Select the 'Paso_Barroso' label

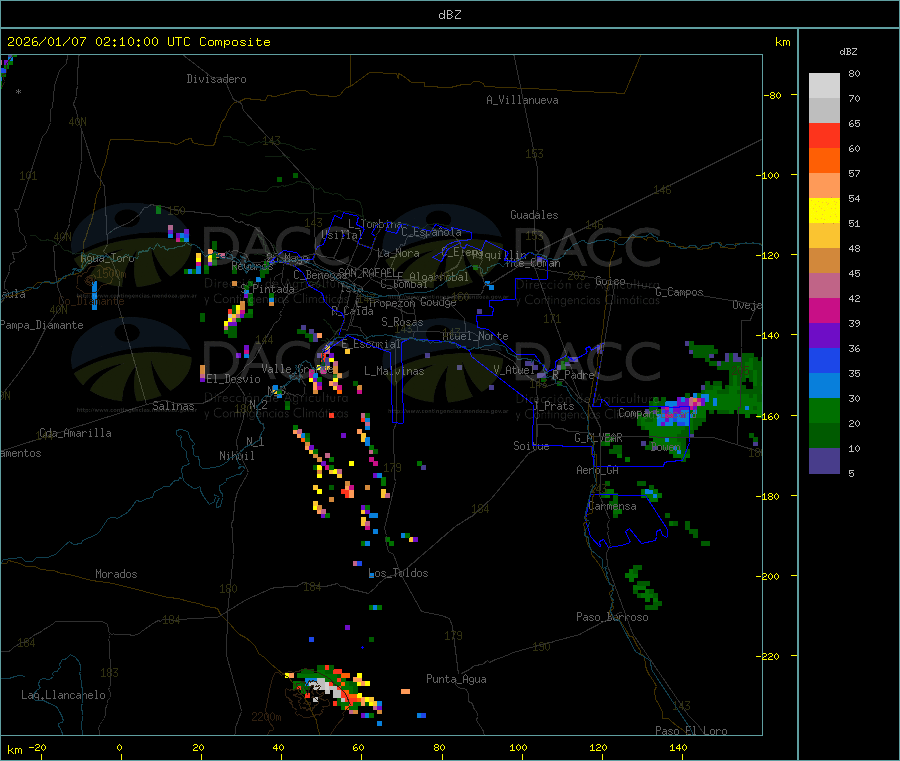pos(612,617)
